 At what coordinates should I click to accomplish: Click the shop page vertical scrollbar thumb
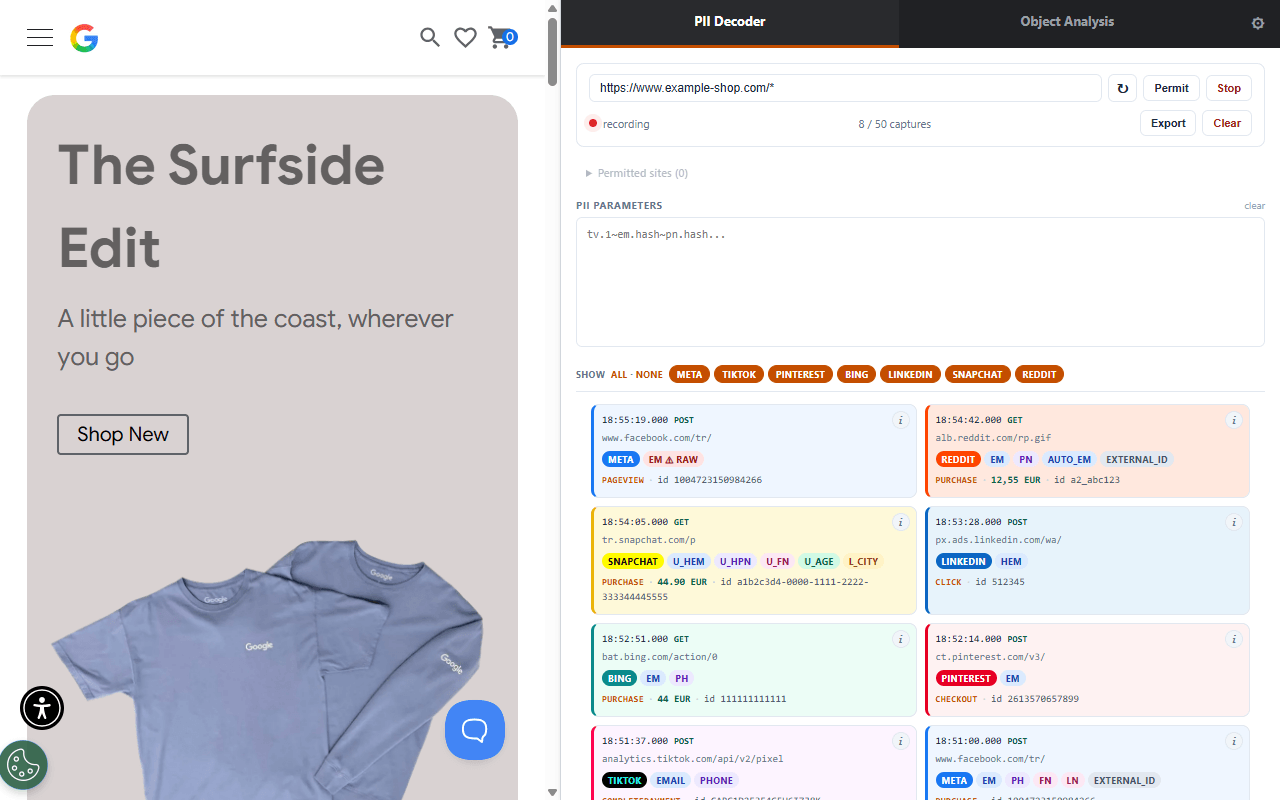(553, 52)
